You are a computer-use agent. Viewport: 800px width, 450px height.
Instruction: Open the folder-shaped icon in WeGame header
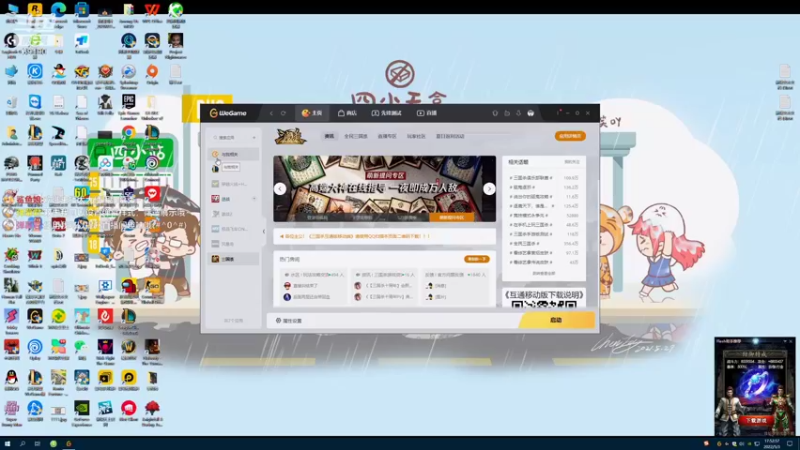[x=507, y=113]
